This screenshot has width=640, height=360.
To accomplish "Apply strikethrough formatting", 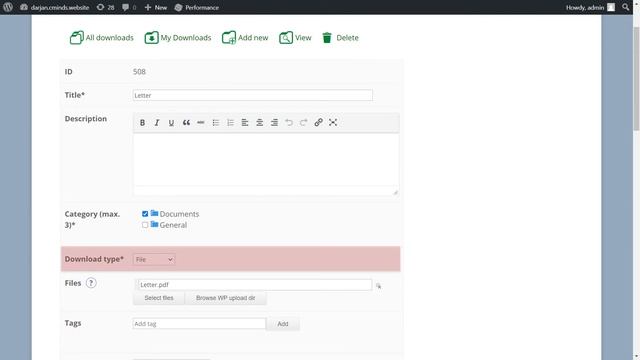I will pos(201,122).
